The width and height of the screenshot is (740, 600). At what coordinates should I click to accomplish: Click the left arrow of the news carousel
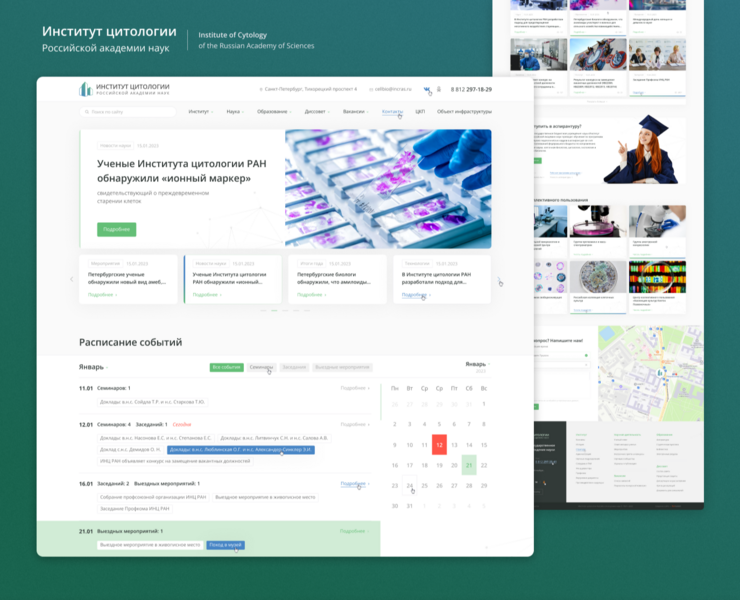(71, 279)
